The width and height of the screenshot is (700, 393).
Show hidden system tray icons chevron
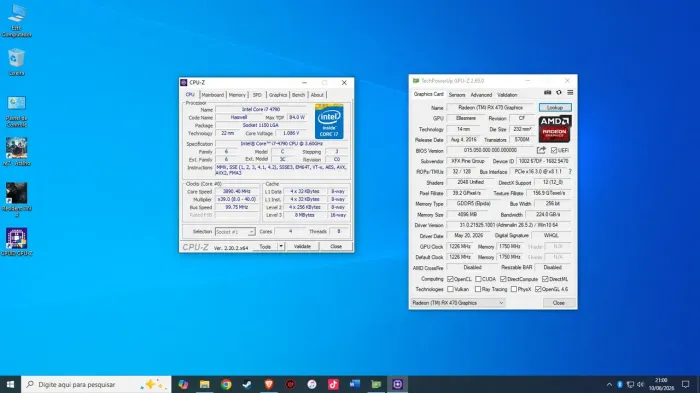609,385
